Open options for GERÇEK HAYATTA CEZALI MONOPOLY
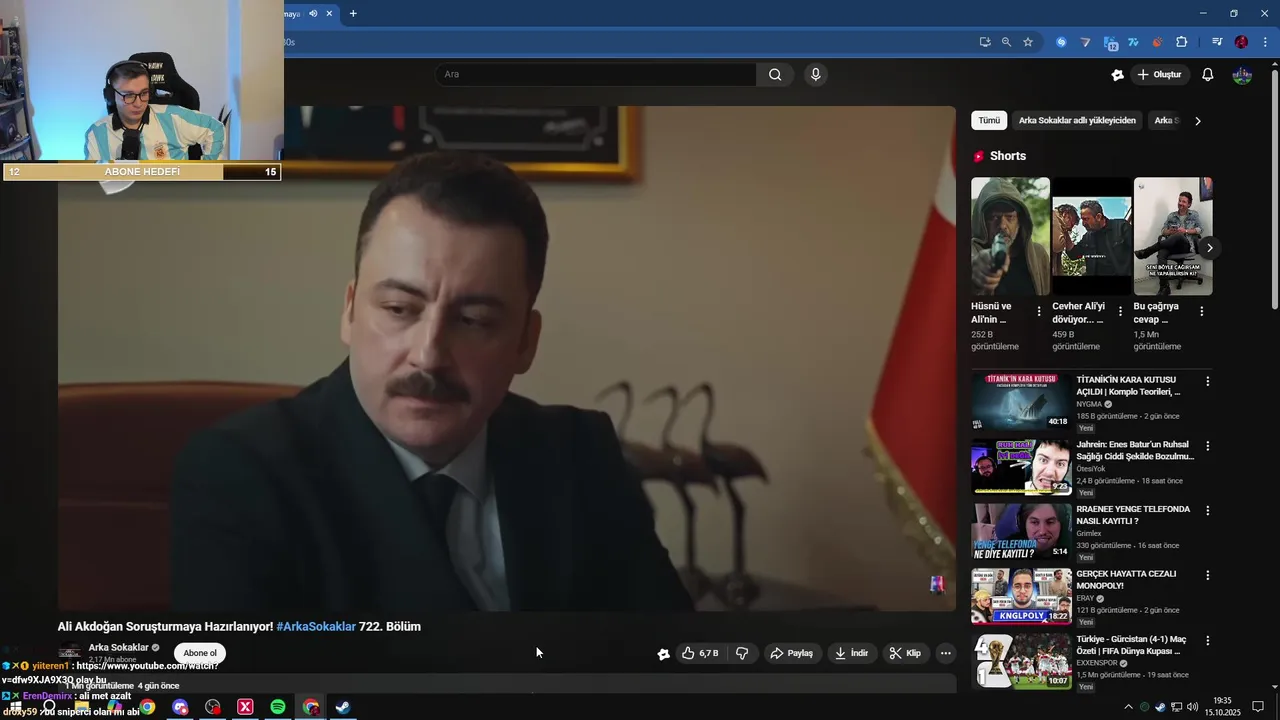The width and height of the screenshot is (1280, 720). pyautogui.click(x=1207, y=575)
